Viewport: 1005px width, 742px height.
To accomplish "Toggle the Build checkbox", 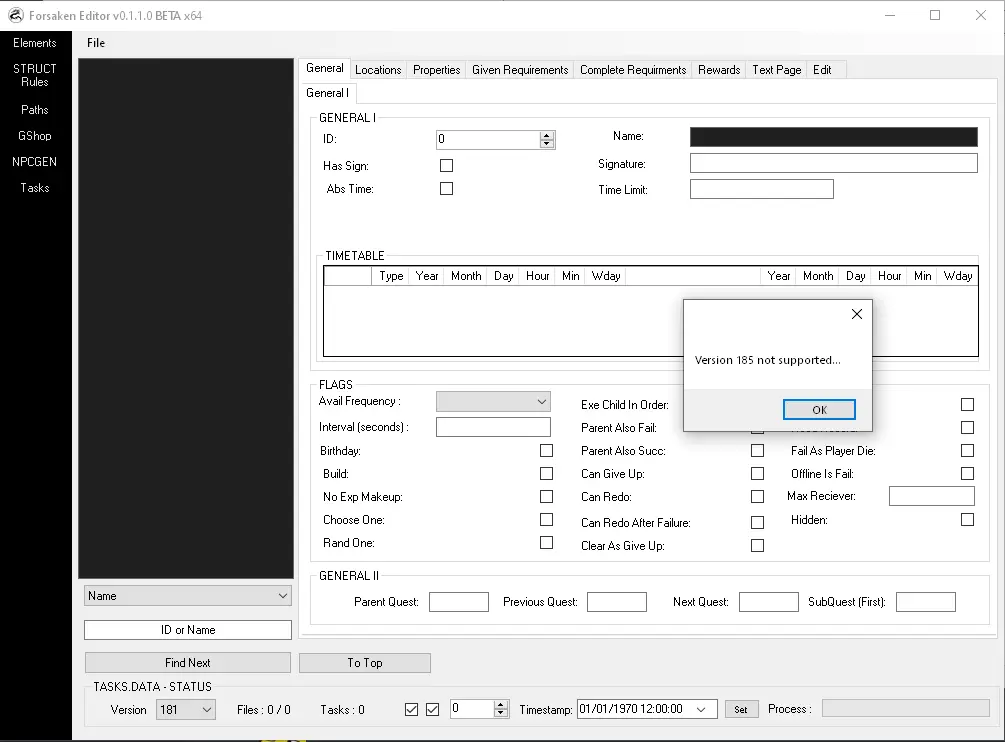I will 546,474.
